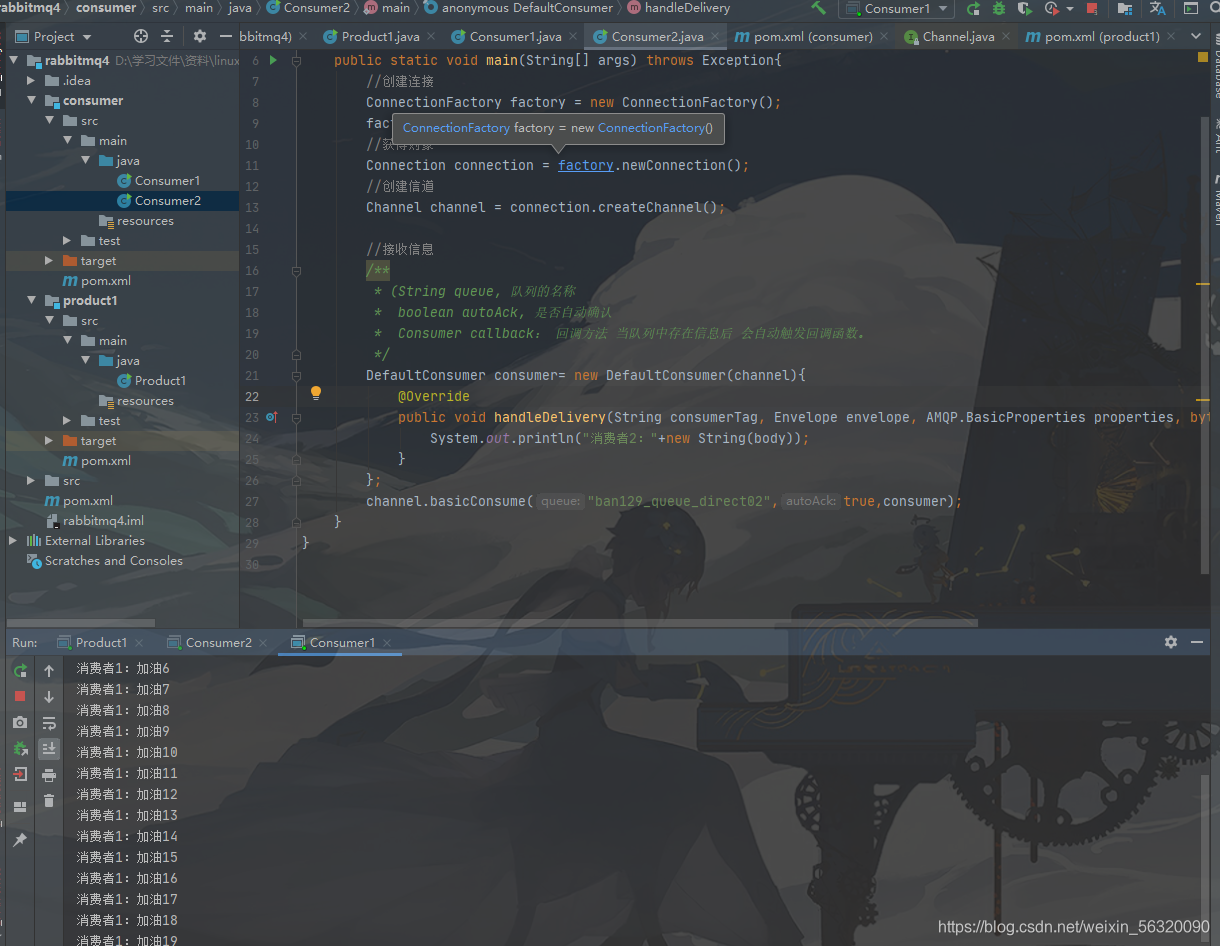Toggle code fold marker at line 16 comment
Viewport: 1220px width, 946px height.
(297, 270)
